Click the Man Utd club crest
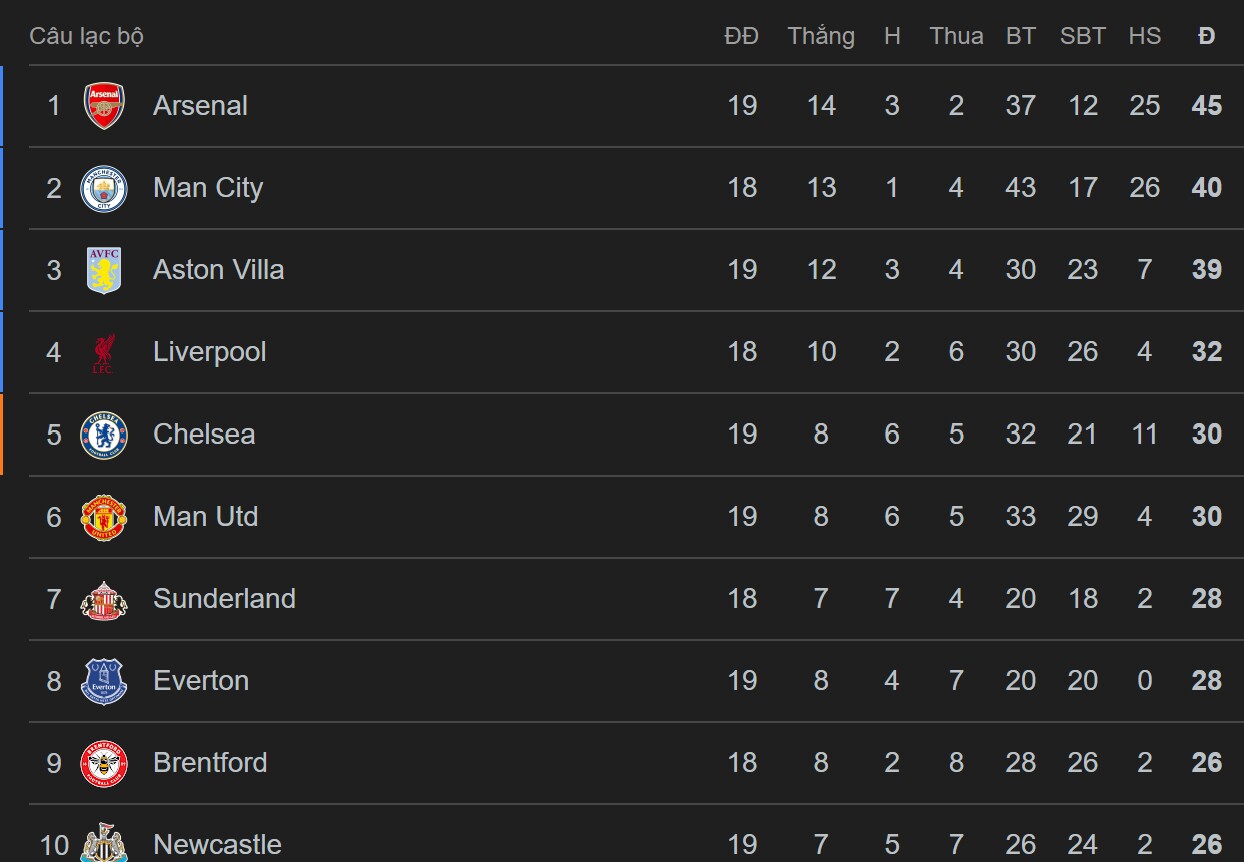This screenshot has height=862, width=1244. tap(104, 516)
